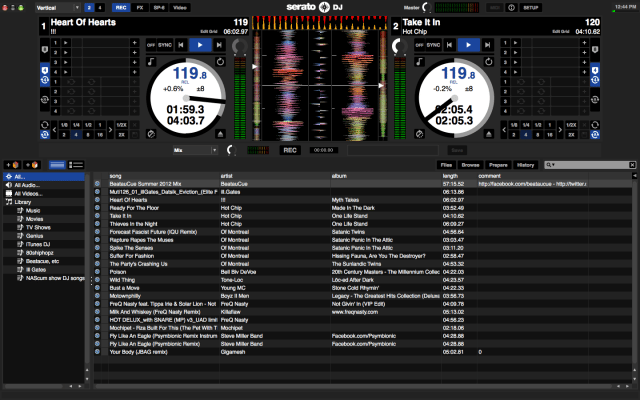
Task: Open the search options magnifier dropdown
Action: tap(550, 165)
